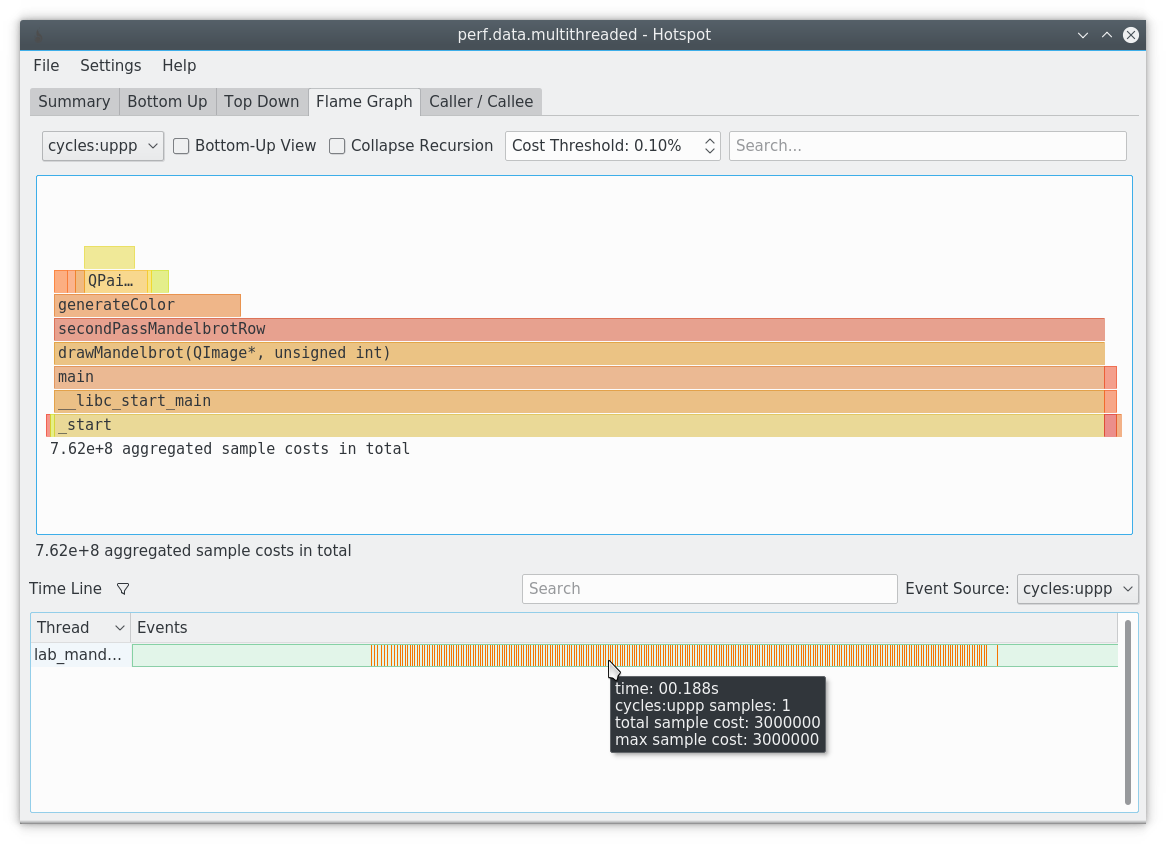Open the timeline filter funnel icon
The width and height of the screenshot is (1166, 844).
click(123, 589)
